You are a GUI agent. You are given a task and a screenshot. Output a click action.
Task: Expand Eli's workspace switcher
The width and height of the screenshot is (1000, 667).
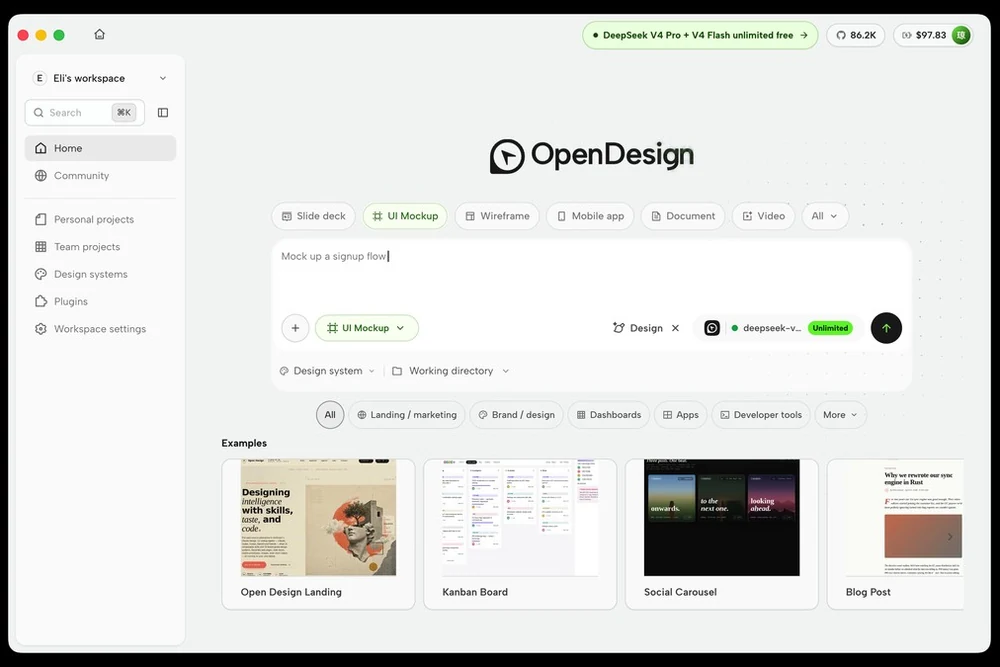[x=100, y=78]
